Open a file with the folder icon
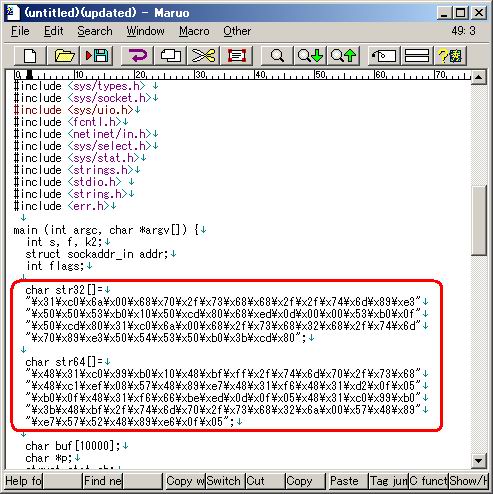 (x=64, y=56)
